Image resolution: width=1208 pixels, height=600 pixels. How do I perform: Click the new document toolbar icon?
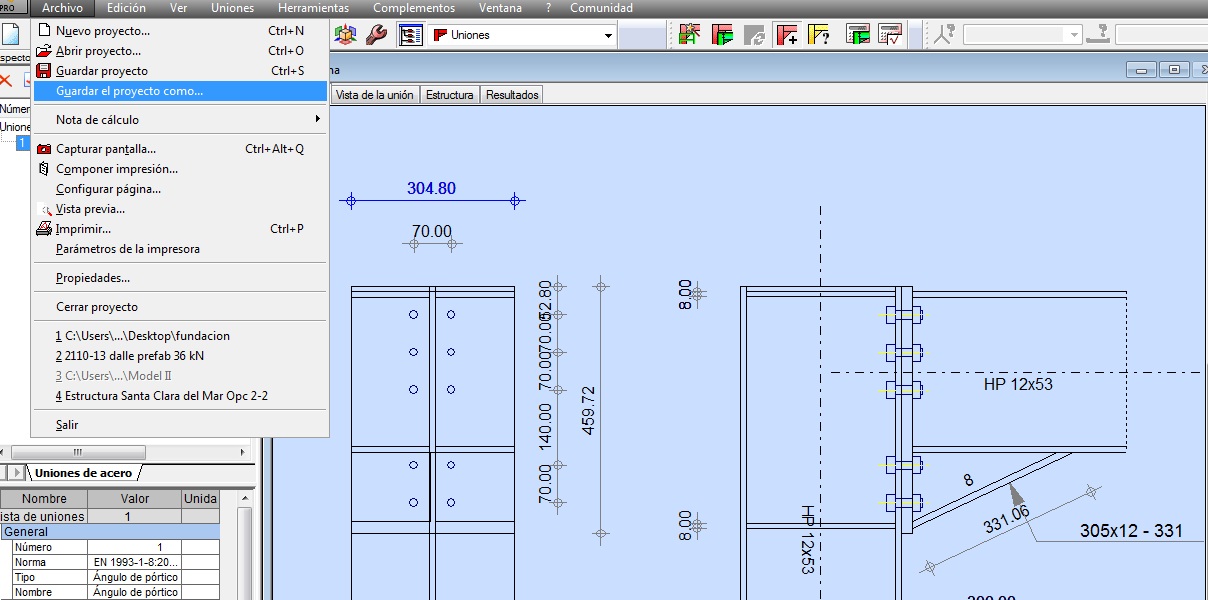[11, 35]
